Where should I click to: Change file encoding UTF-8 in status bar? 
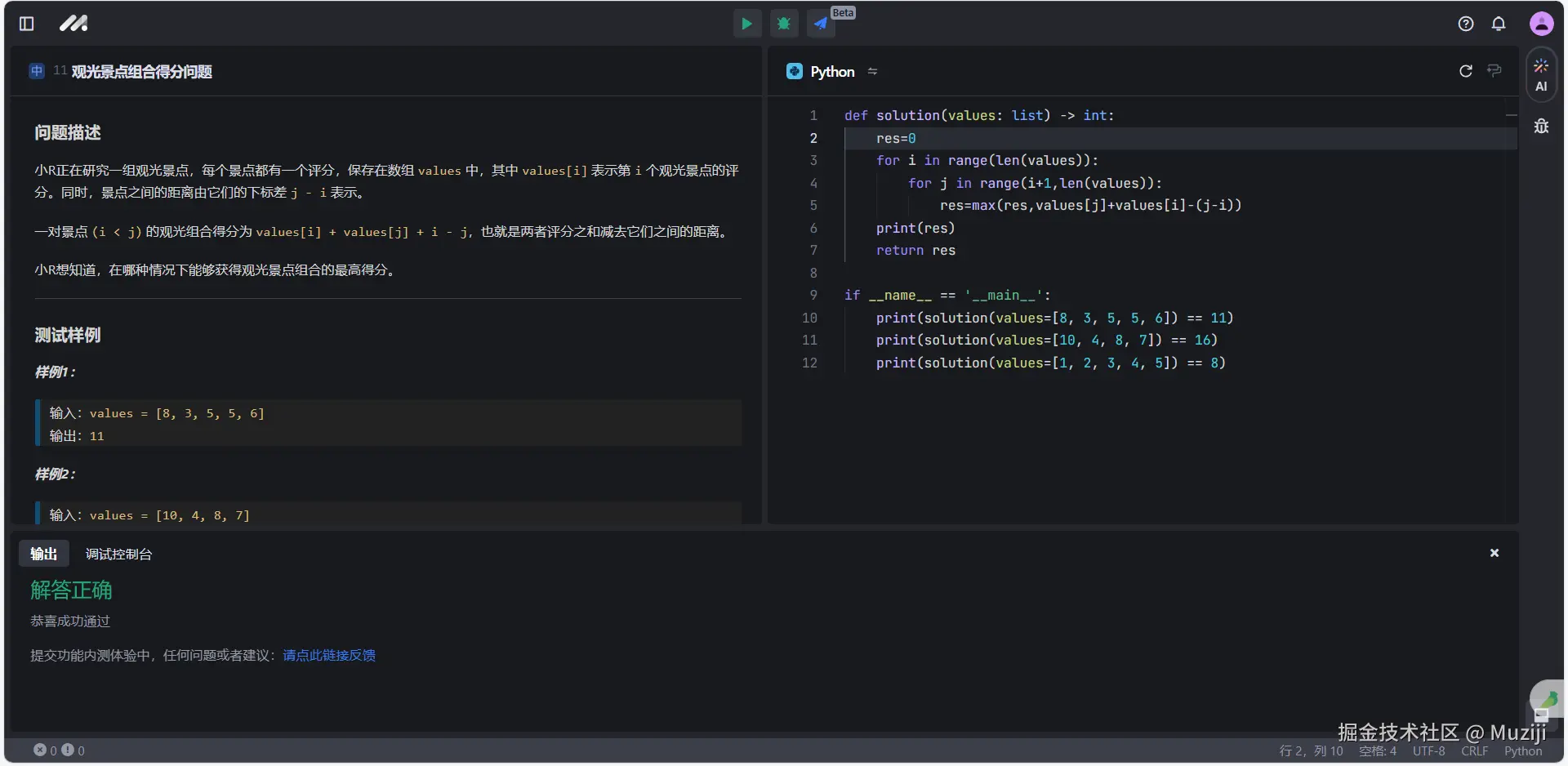(1428, 750)
